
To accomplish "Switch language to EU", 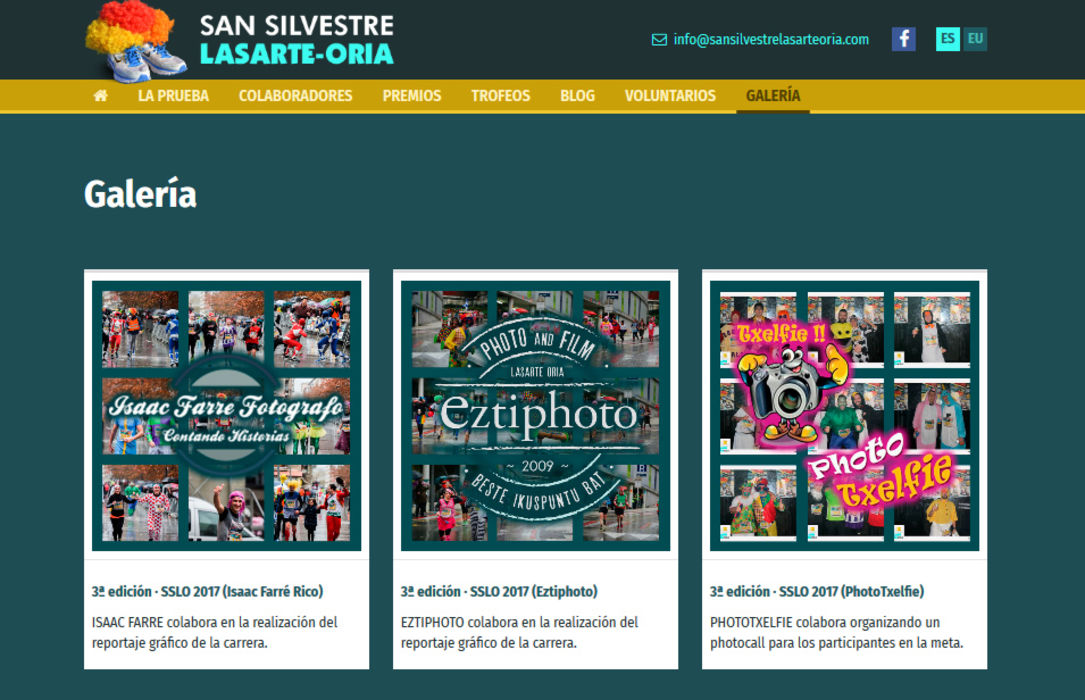I will pyautogui.click(x=975, y=39).
